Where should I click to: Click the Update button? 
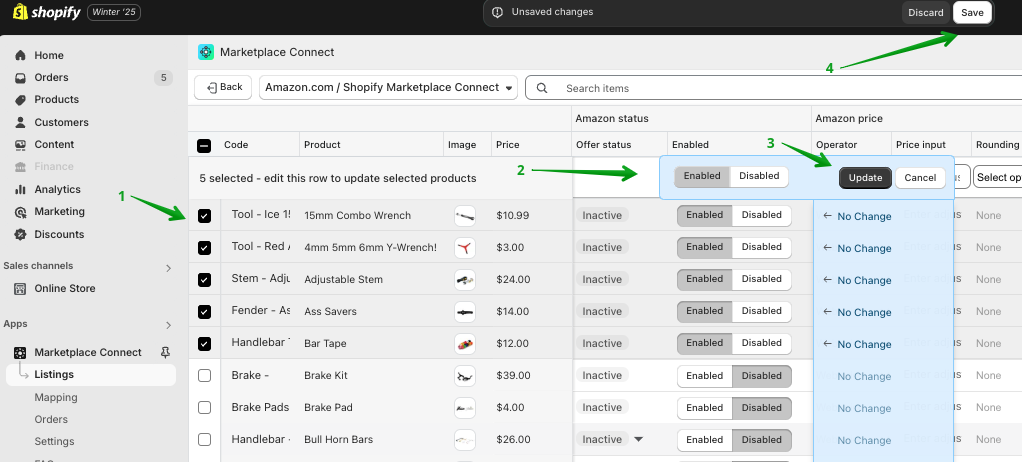point(865,178)
